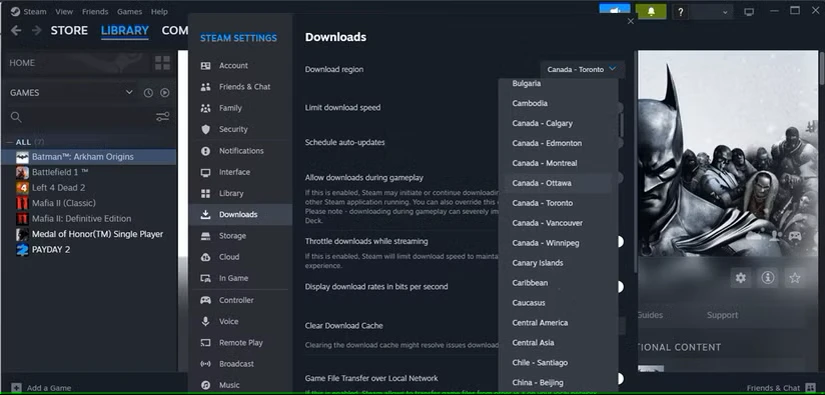
Task: Click the ready-to-play filter icon
Action: 165,93
